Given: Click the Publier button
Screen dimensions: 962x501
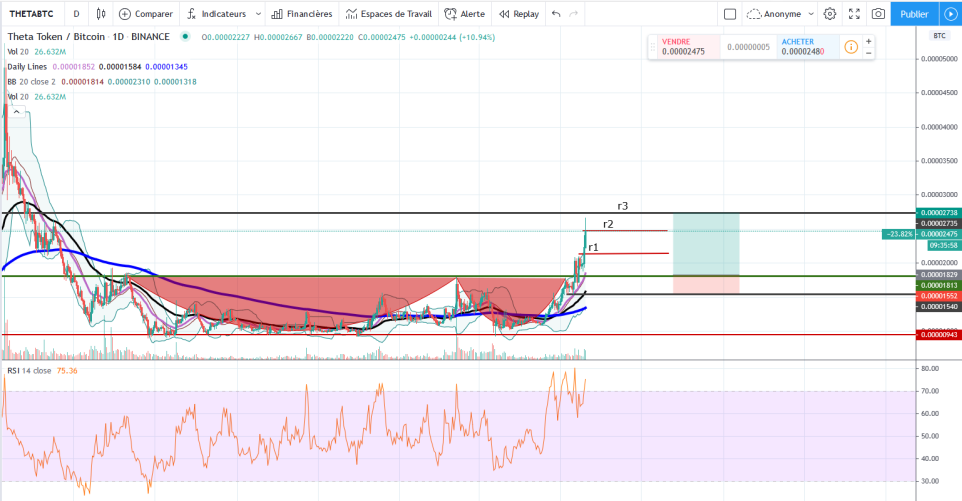Looking at the screenshot, I should [x=914, y=13].
